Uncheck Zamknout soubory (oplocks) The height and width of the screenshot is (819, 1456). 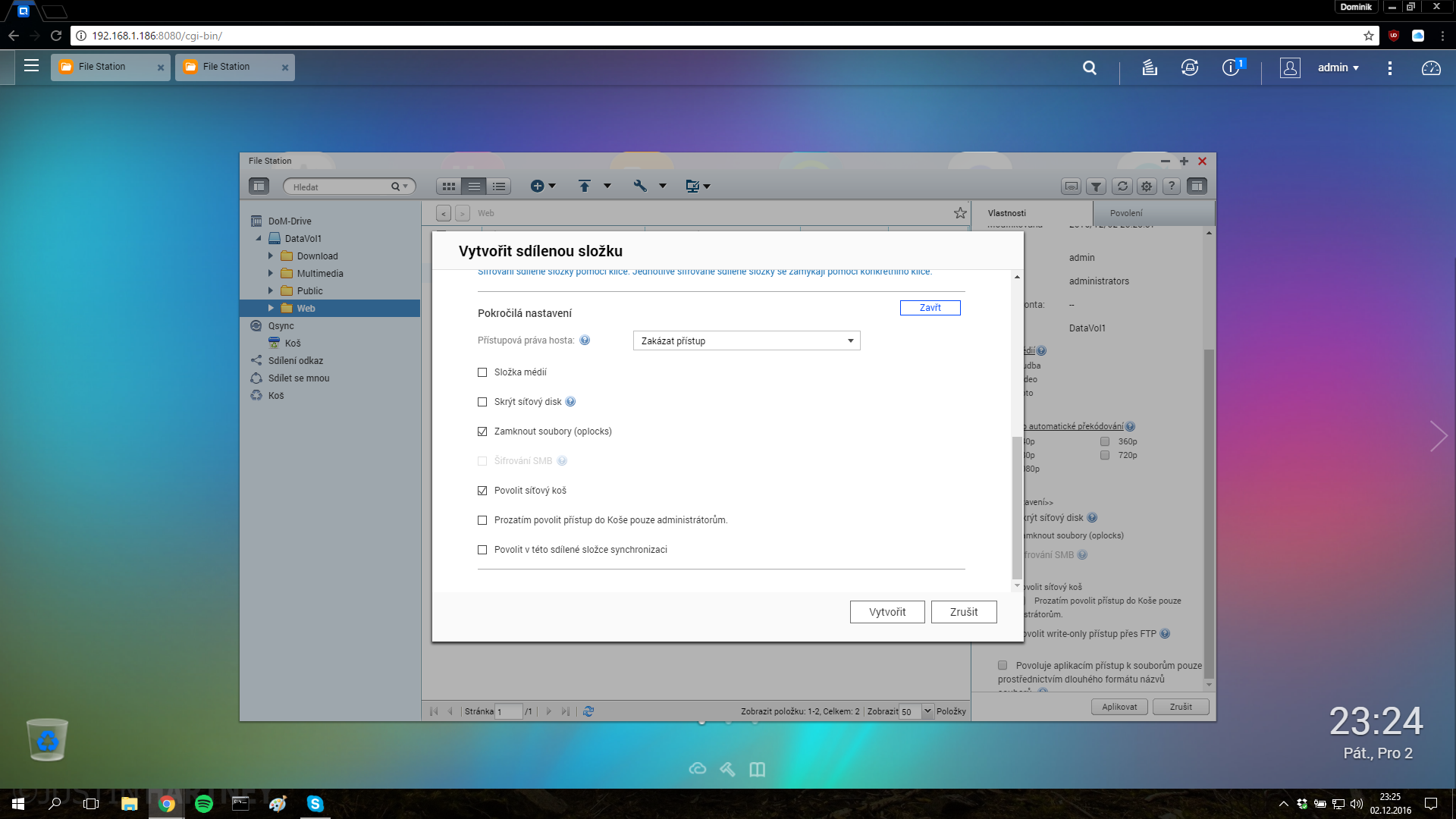482,431
